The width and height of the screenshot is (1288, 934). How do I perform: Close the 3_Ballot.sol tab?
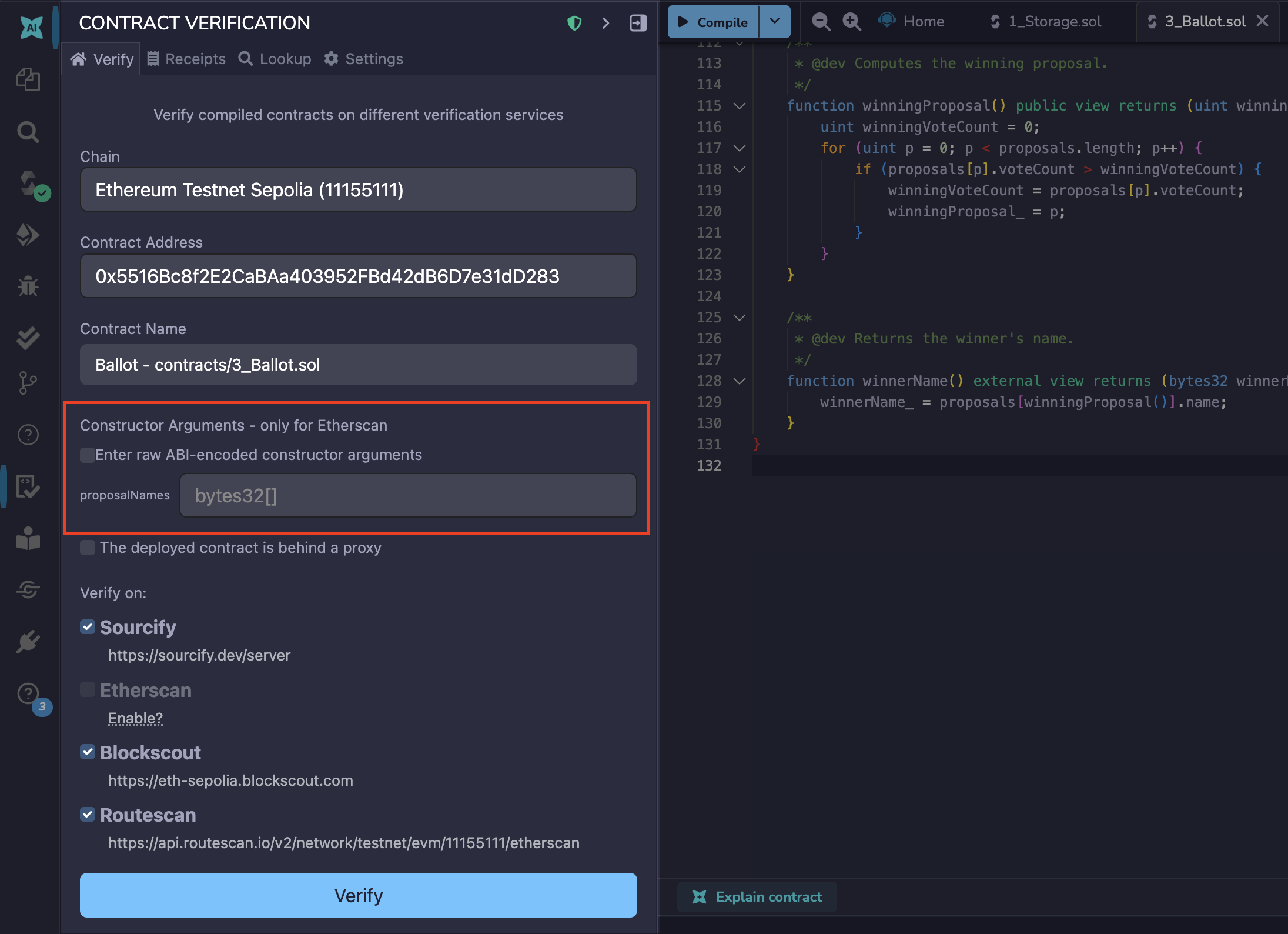pos(1262,21)
